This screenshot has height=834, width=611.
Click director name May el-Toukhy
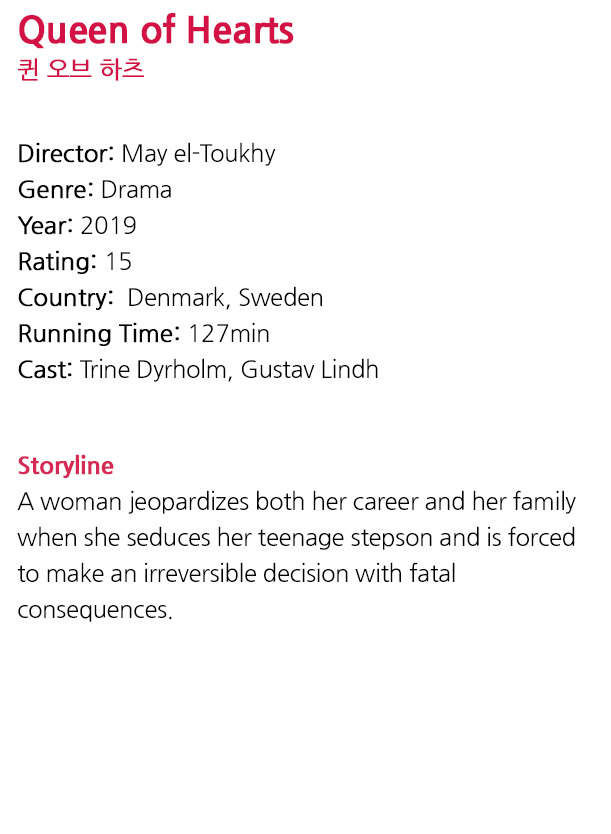click(x=198, y=154)
